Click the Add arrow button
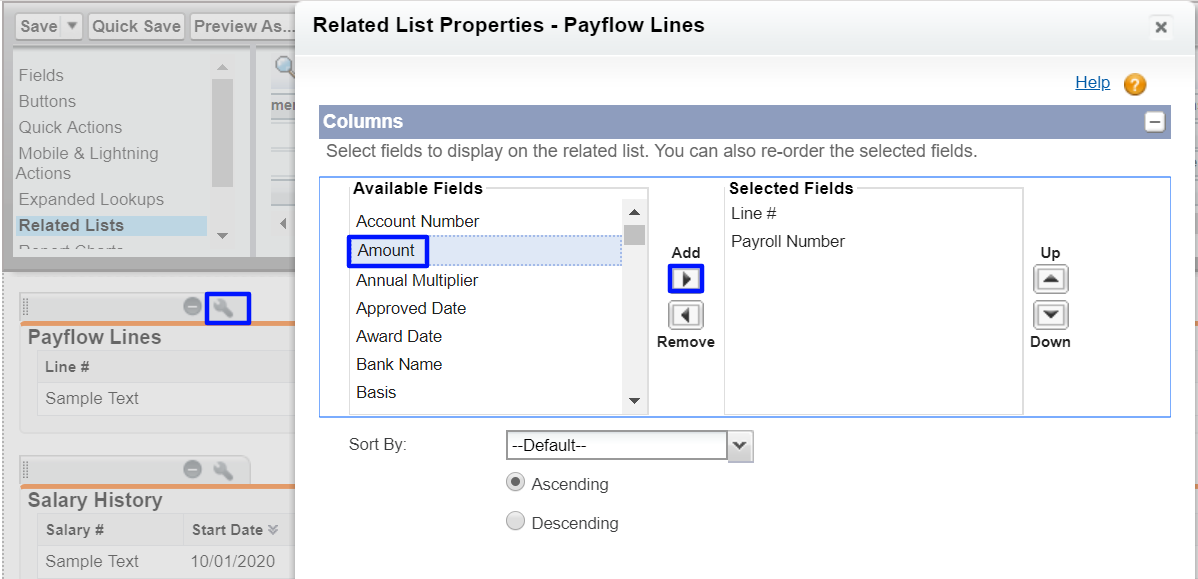This screenshot has height=579, width=1198. (686, 279)
